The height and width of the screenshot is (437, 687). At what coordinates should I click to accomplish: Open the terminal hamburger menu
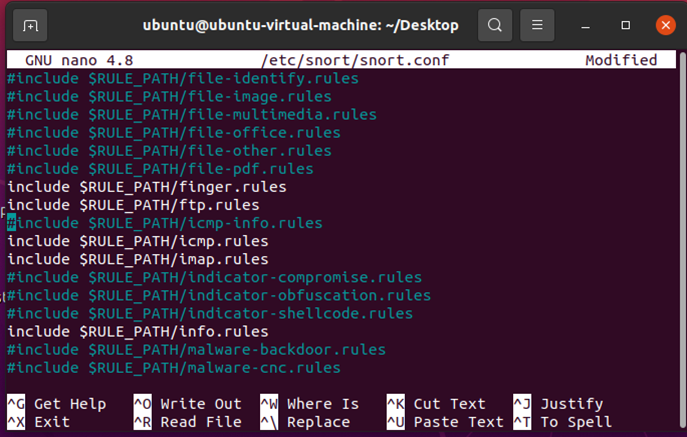pyautogui.click(x=538, y=25)
